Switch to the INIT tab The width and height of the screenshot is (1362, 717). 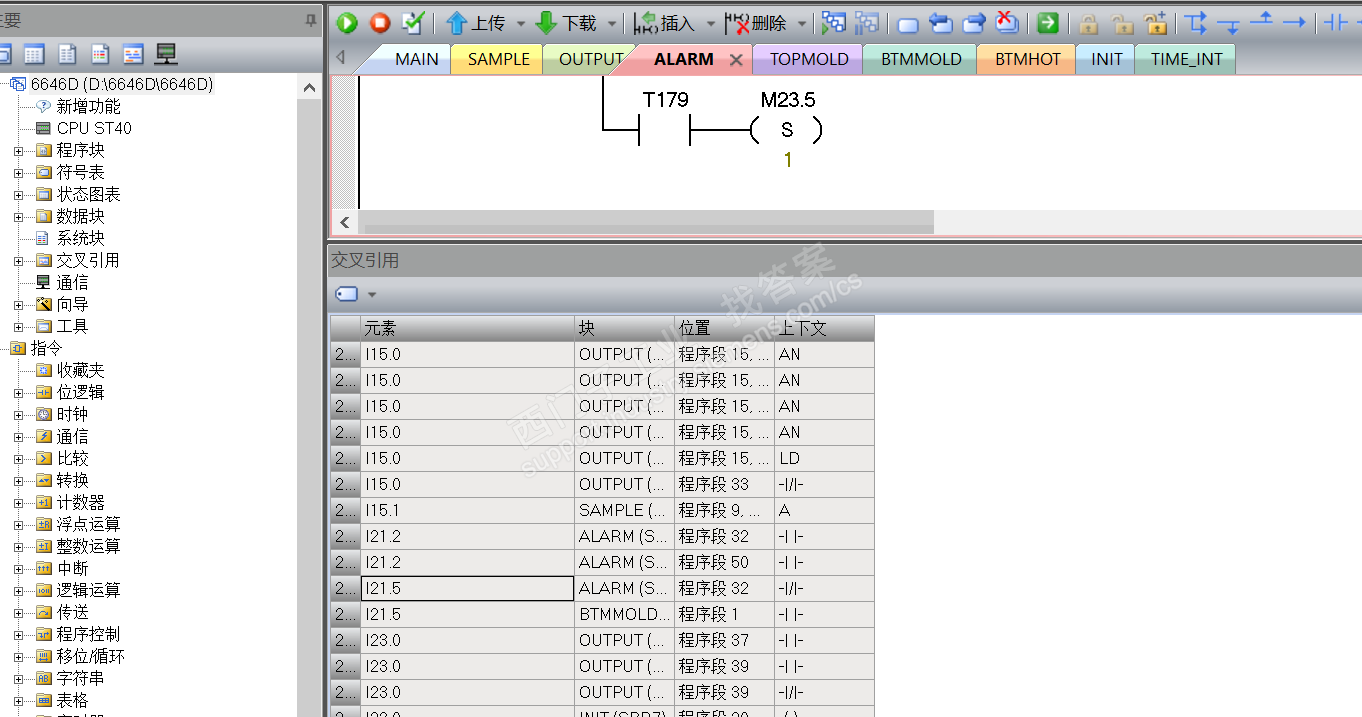(x=1106, y=59)
